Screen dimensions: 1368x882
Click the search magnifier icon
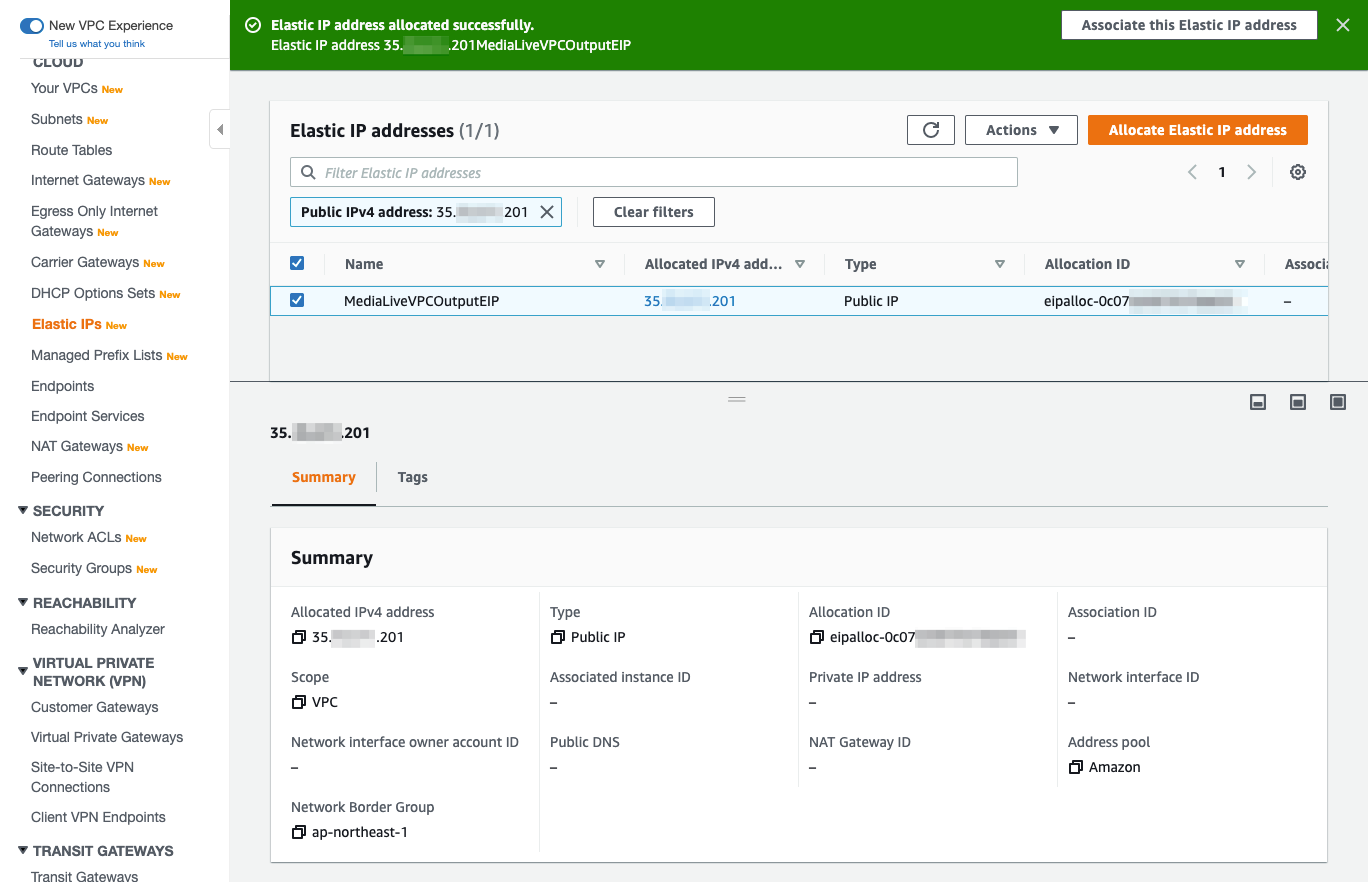coord(308,172)
